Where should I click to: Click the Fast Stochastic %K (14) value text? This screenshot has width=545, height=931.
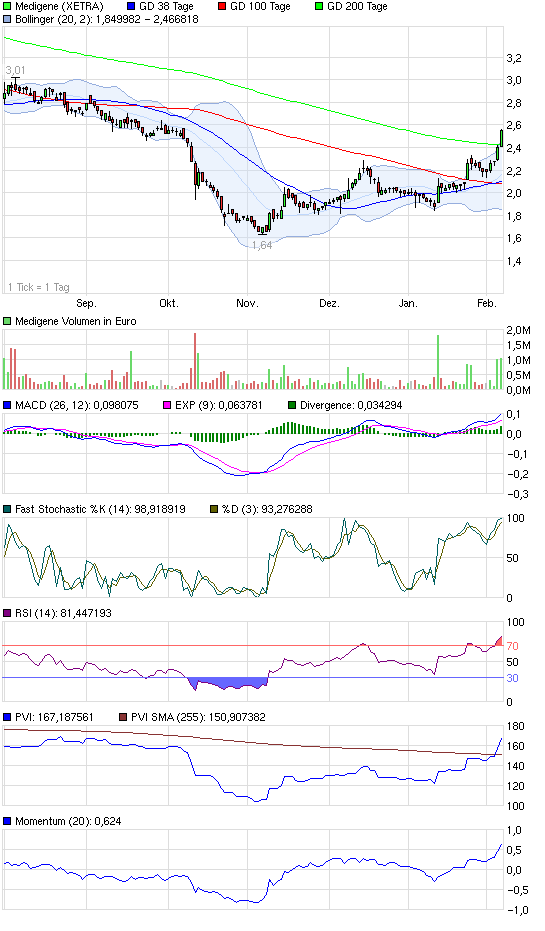[x=100, y=509]
